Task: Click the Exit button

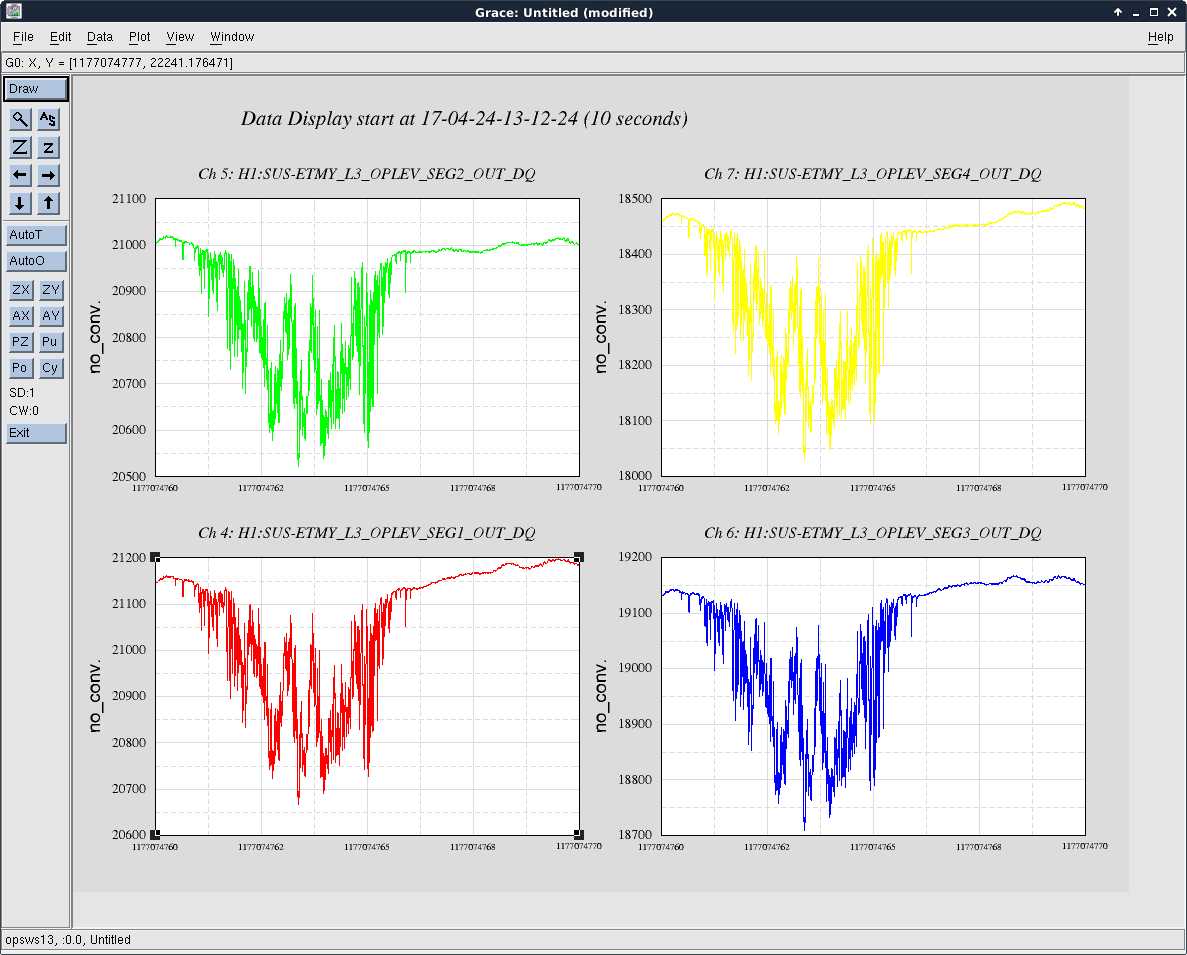Action: coord(36,433)
